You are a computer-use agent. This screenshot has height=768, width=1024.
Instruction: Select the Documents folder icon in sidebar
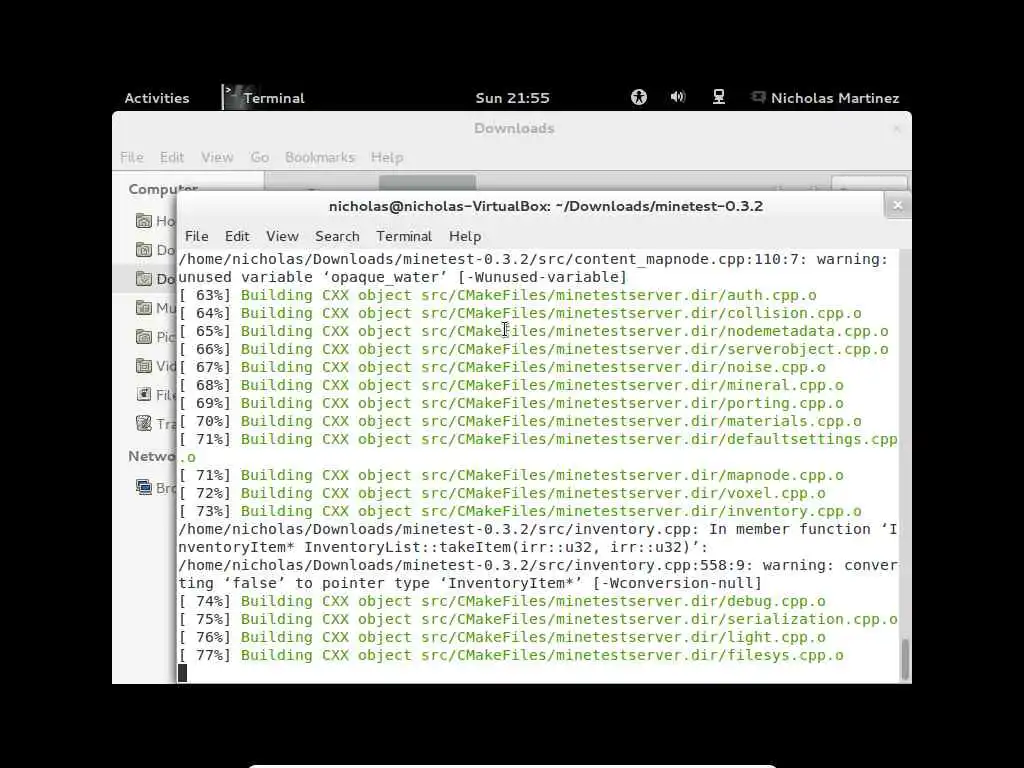[x=144, y=249]
